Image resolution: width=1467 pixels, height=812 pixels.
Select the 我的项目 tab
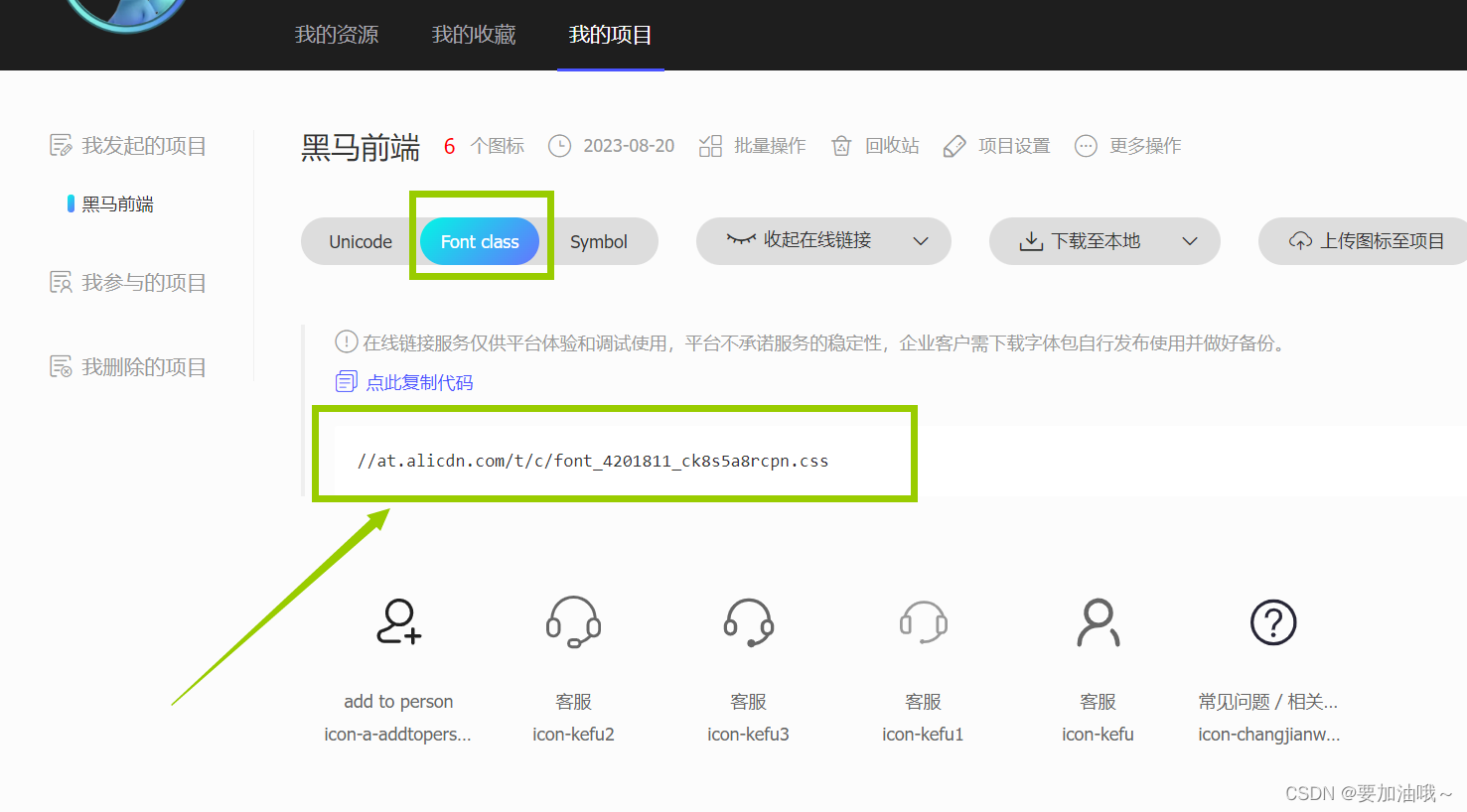click(611, 35)
